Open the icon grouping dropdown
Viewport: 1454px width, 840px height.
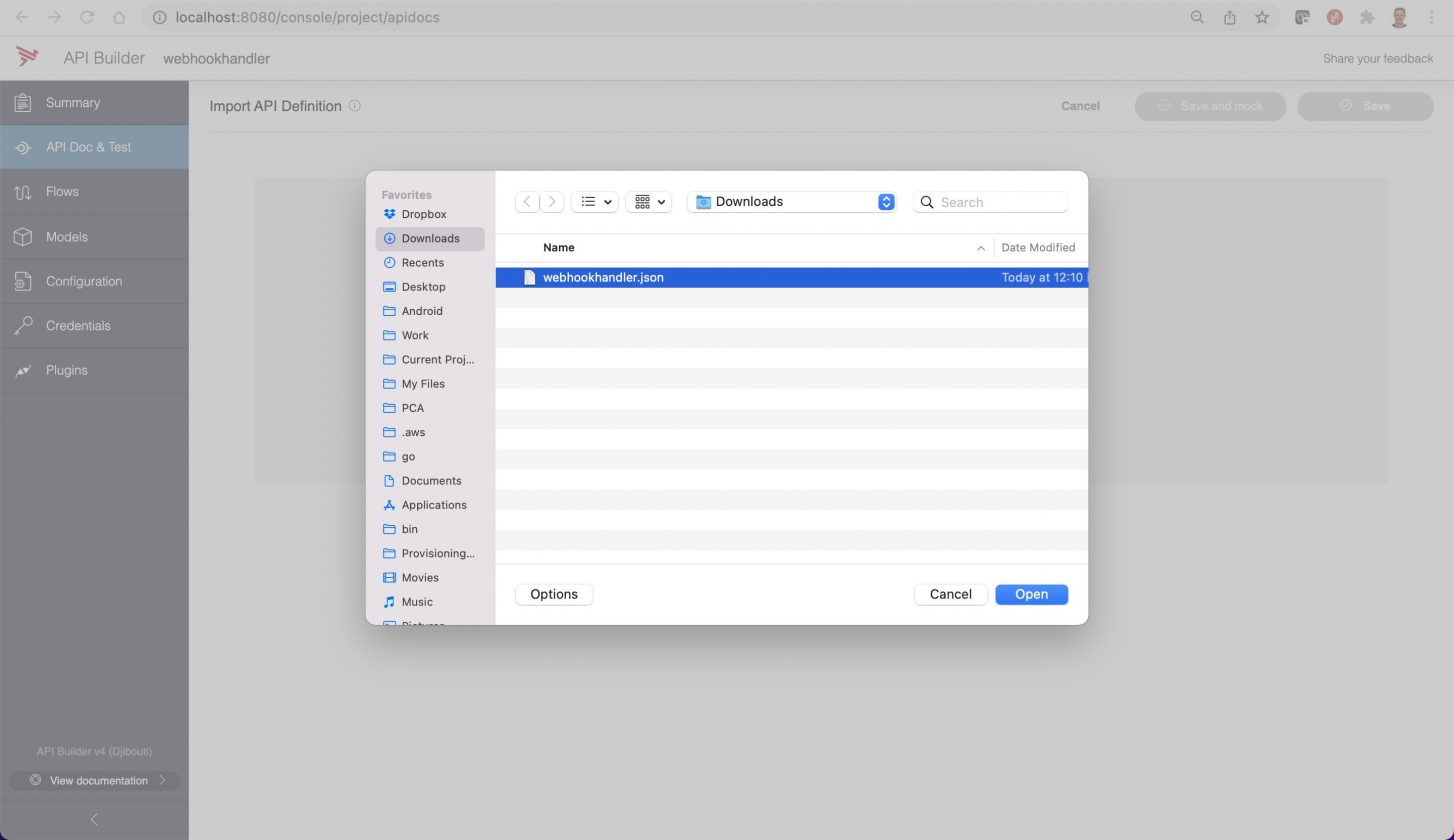[649, 202]
